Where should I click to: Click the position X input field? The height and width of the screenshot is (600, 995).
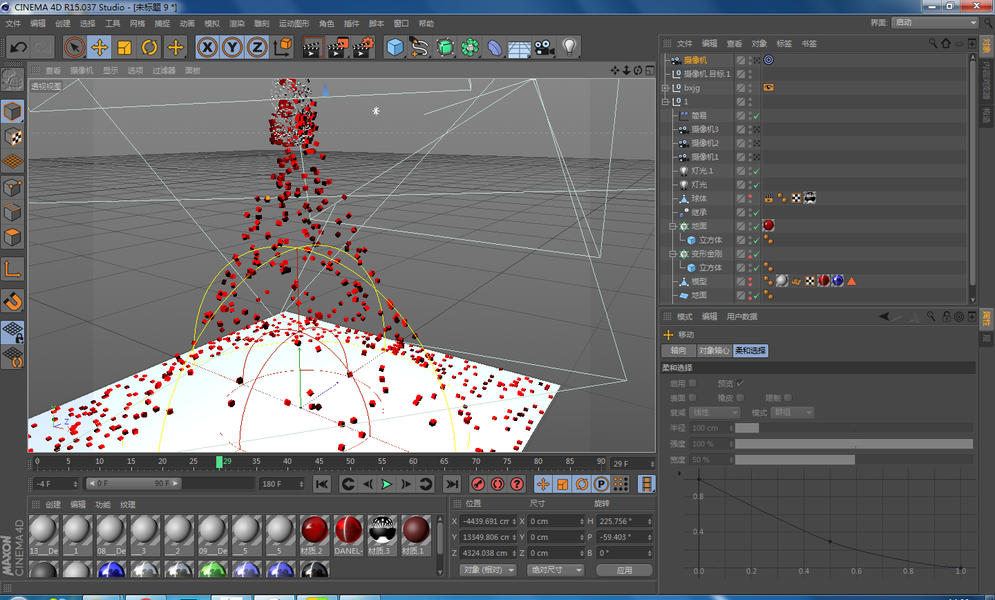click(487, 521)
